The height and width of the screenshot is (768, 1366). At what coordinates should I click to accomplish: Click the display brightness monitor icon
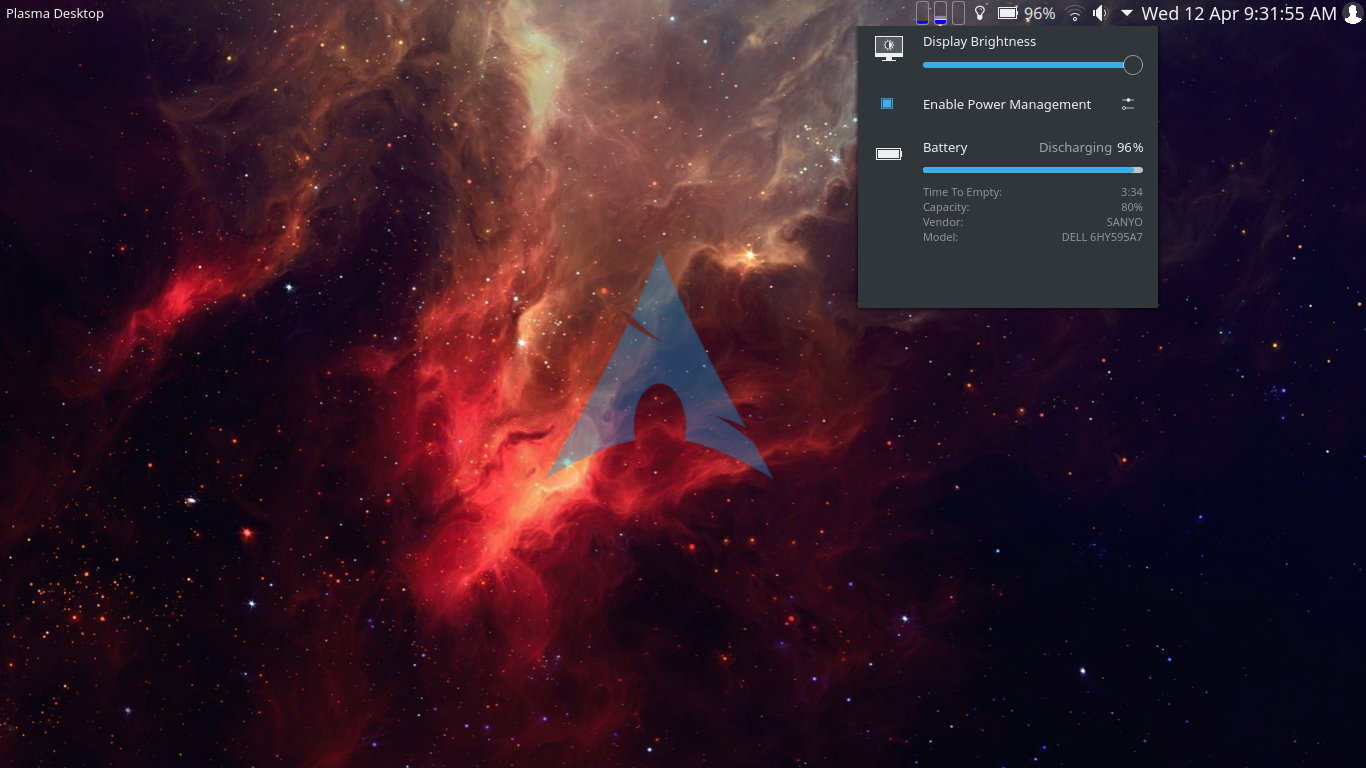[x=889, y=48]
